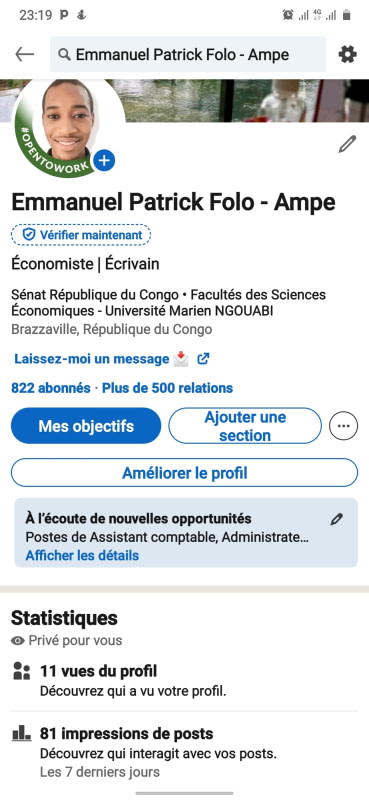View the 822 abonnés list
Screen dimensions: 369x800
pos(51,388)
